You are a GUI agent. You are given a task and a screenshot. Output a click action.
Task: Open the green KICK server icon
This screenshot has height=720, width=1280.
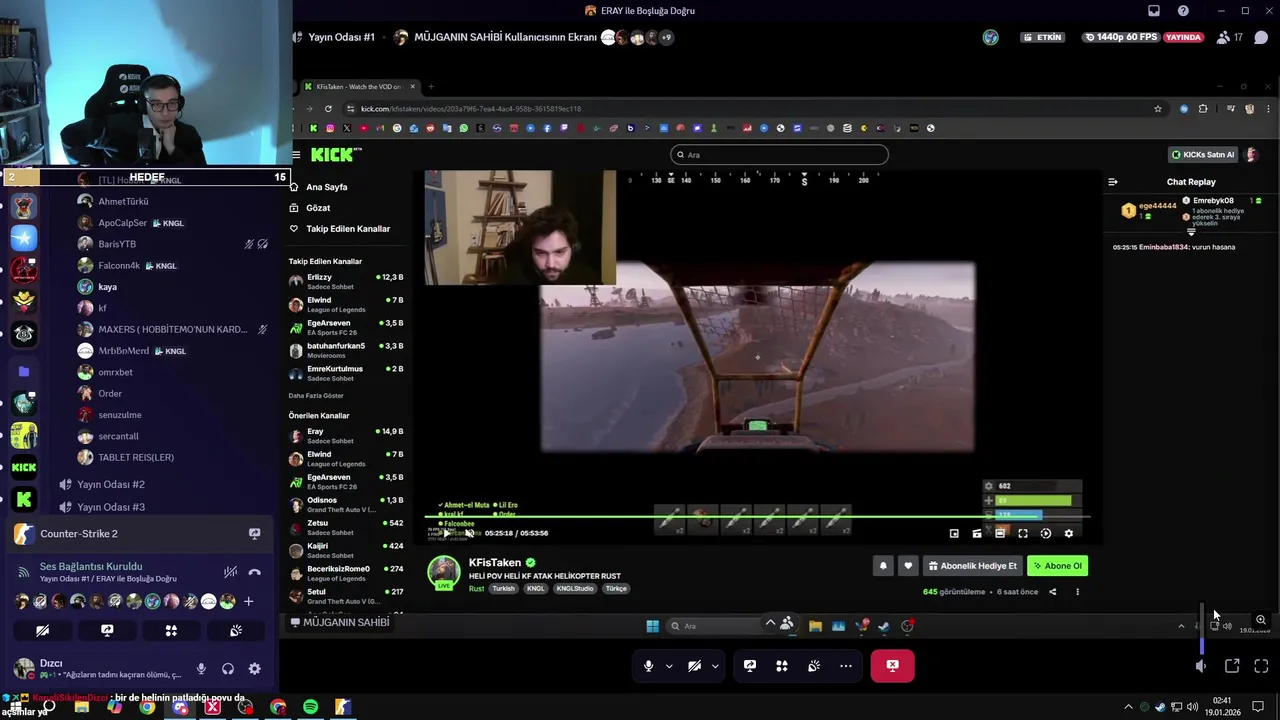(24, 467)
